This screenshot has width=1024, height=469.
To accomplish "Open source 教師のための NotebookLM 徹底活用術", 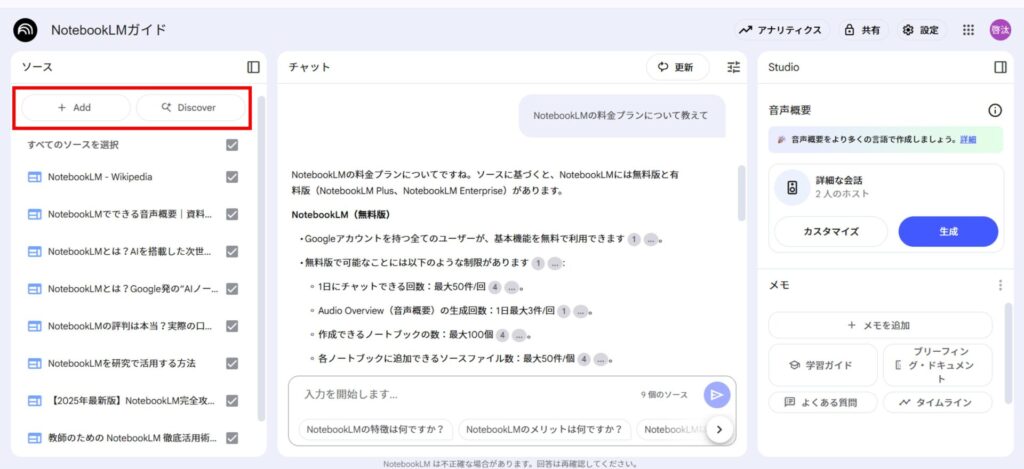I will (x=132, y=438).
